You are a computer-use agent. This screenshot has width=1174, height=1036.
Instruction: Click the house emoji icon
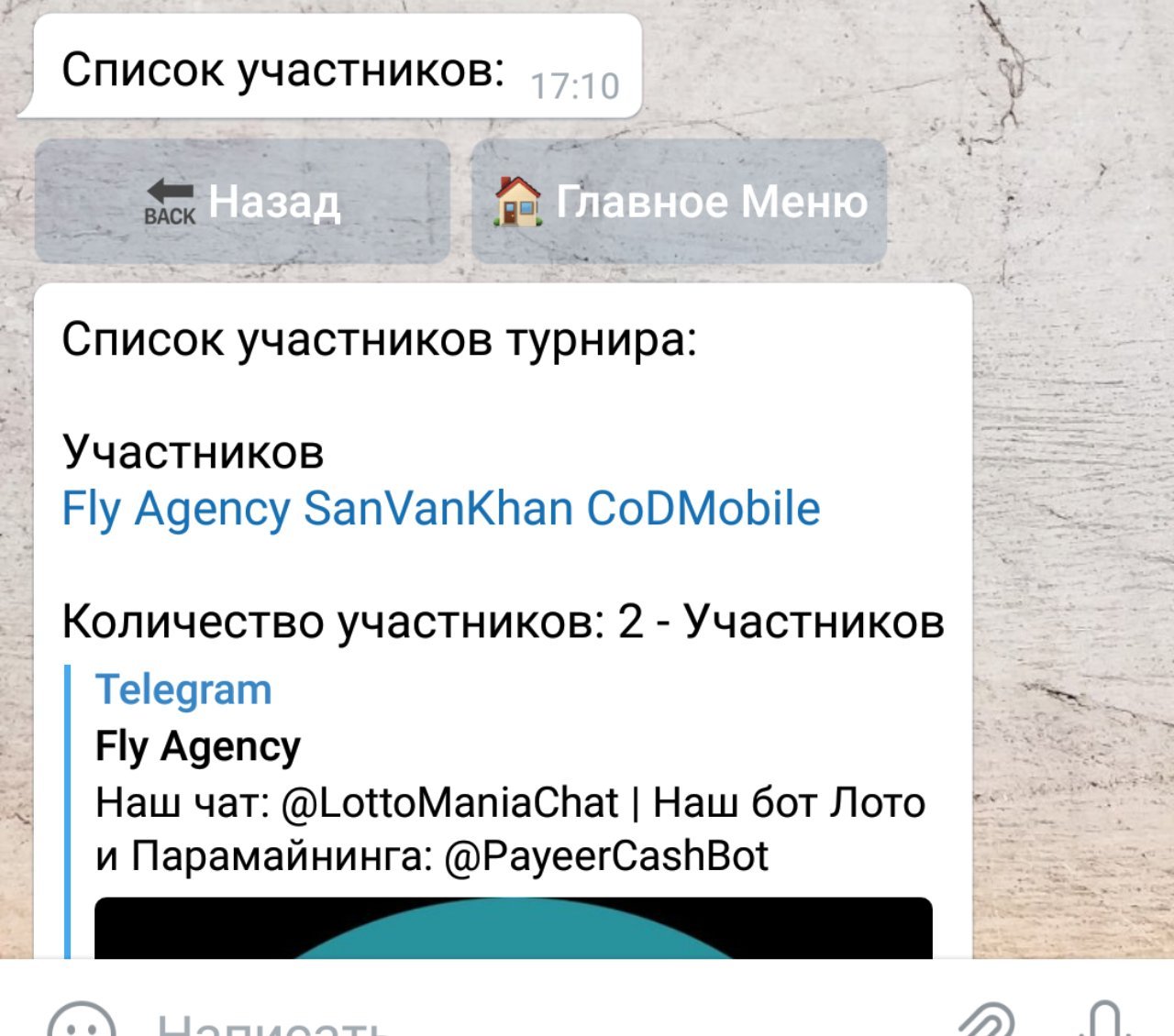point(518,201)
